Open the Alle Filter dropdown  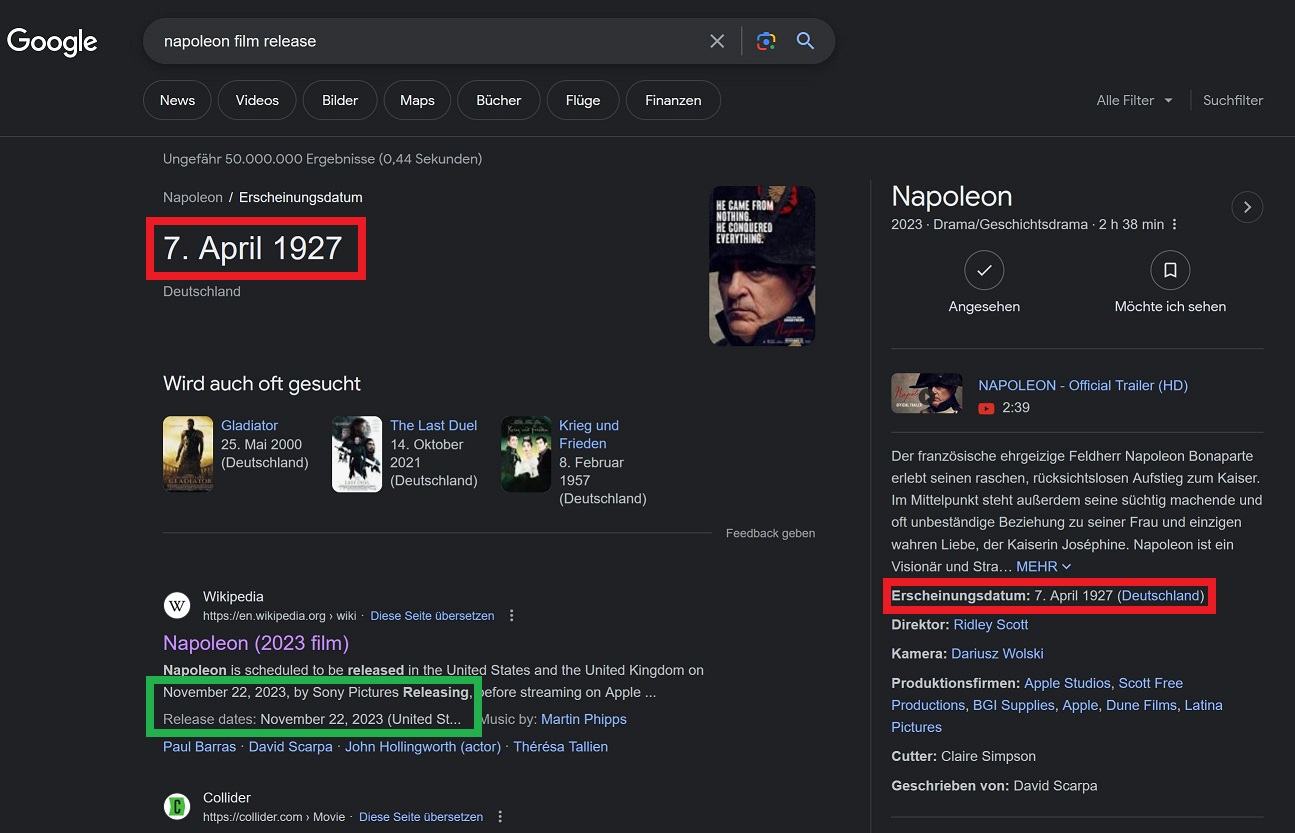(1135, 100)
